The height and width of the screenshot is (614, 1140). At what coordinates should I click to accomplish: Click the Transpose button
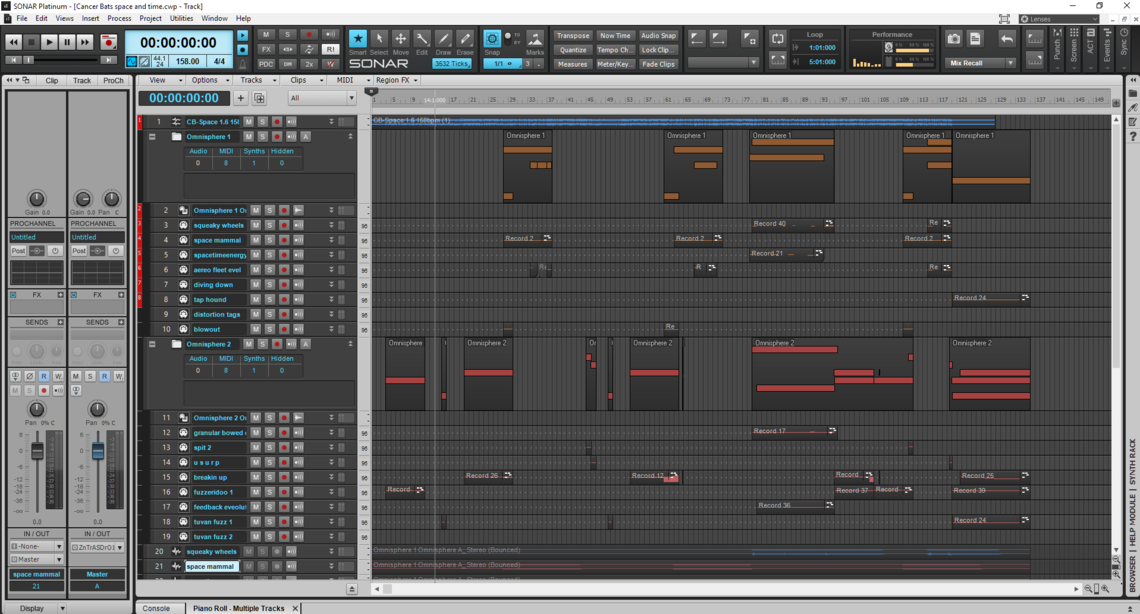(x=573, y=36)
